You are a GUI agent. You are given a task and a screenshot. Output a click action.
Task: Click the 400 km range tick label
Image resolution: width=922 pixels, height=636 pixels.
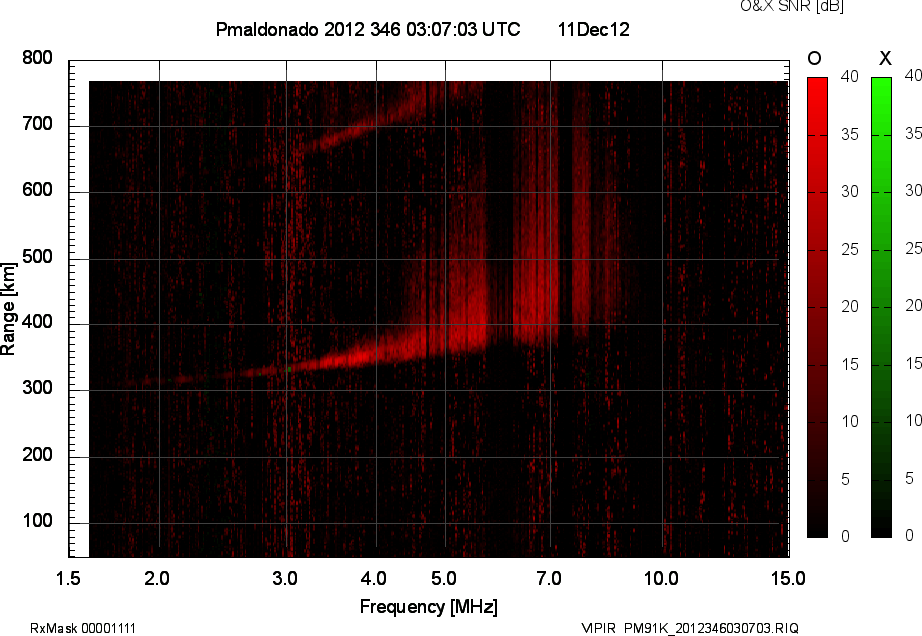coord(37,322)
